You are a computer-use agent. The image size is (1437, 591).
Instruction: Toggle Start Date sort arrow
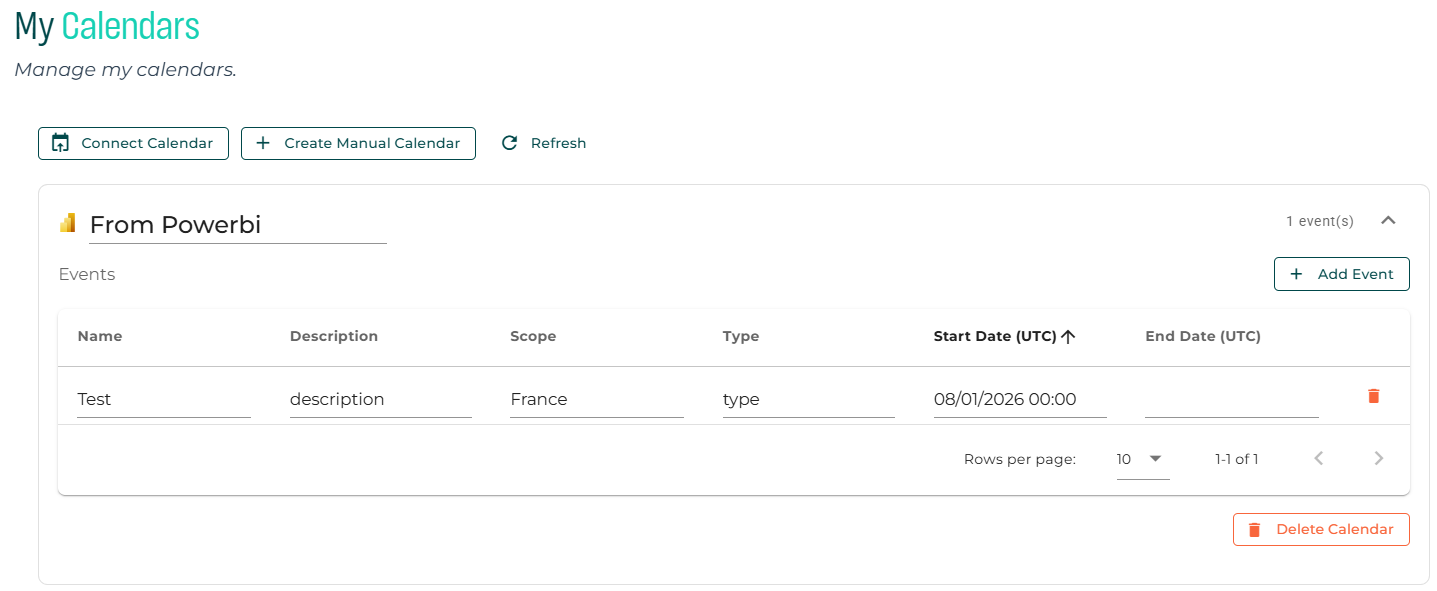point(1068,337)
